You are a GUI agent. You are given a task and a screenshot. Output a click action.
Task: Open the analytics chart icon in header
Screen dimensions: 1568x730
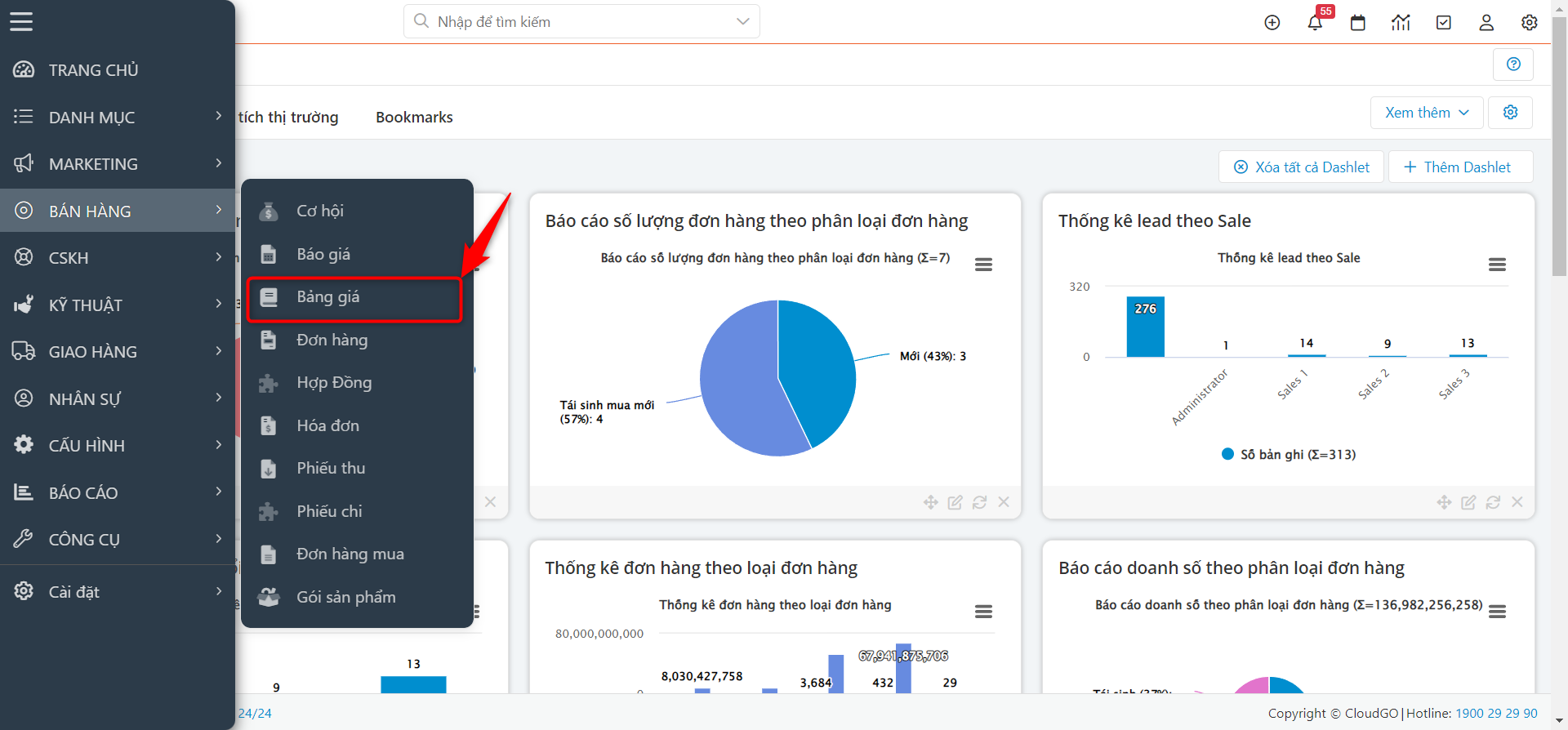coord(1401,22)
